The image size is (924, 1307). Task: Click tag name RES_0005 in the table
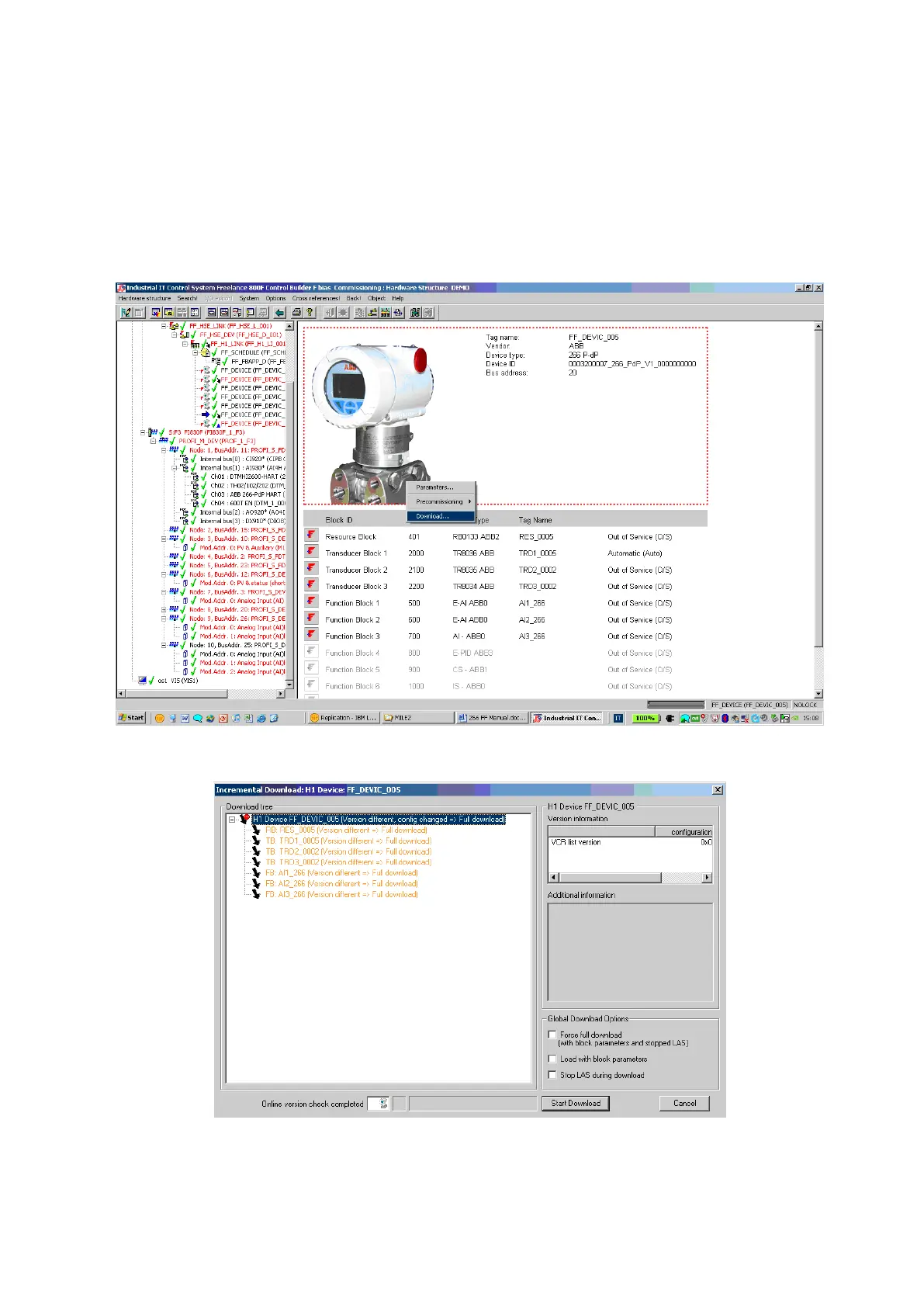536,537
